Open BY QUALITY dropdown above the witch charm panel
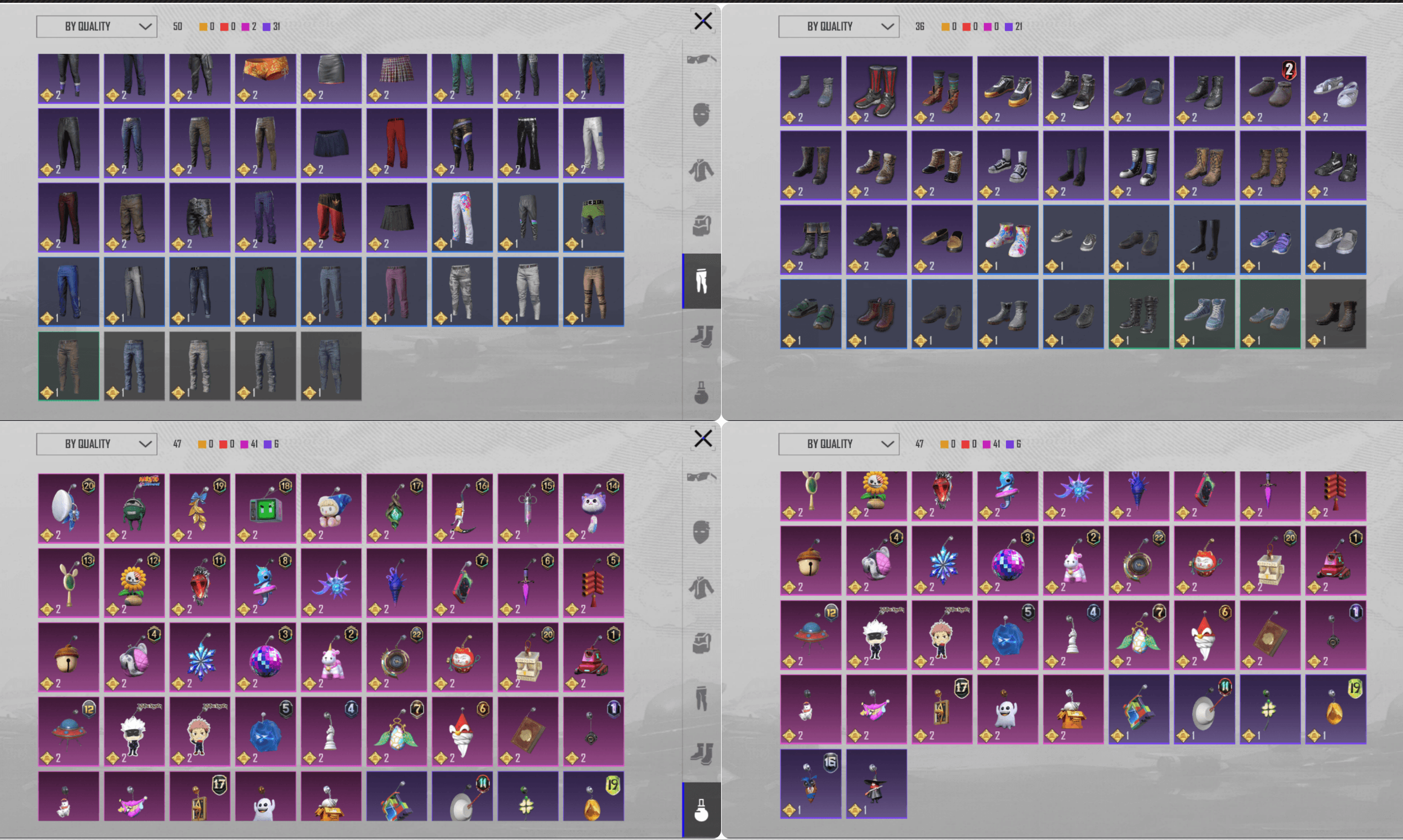This screenshot has height=840, width=1403. [x=839, y=444]
